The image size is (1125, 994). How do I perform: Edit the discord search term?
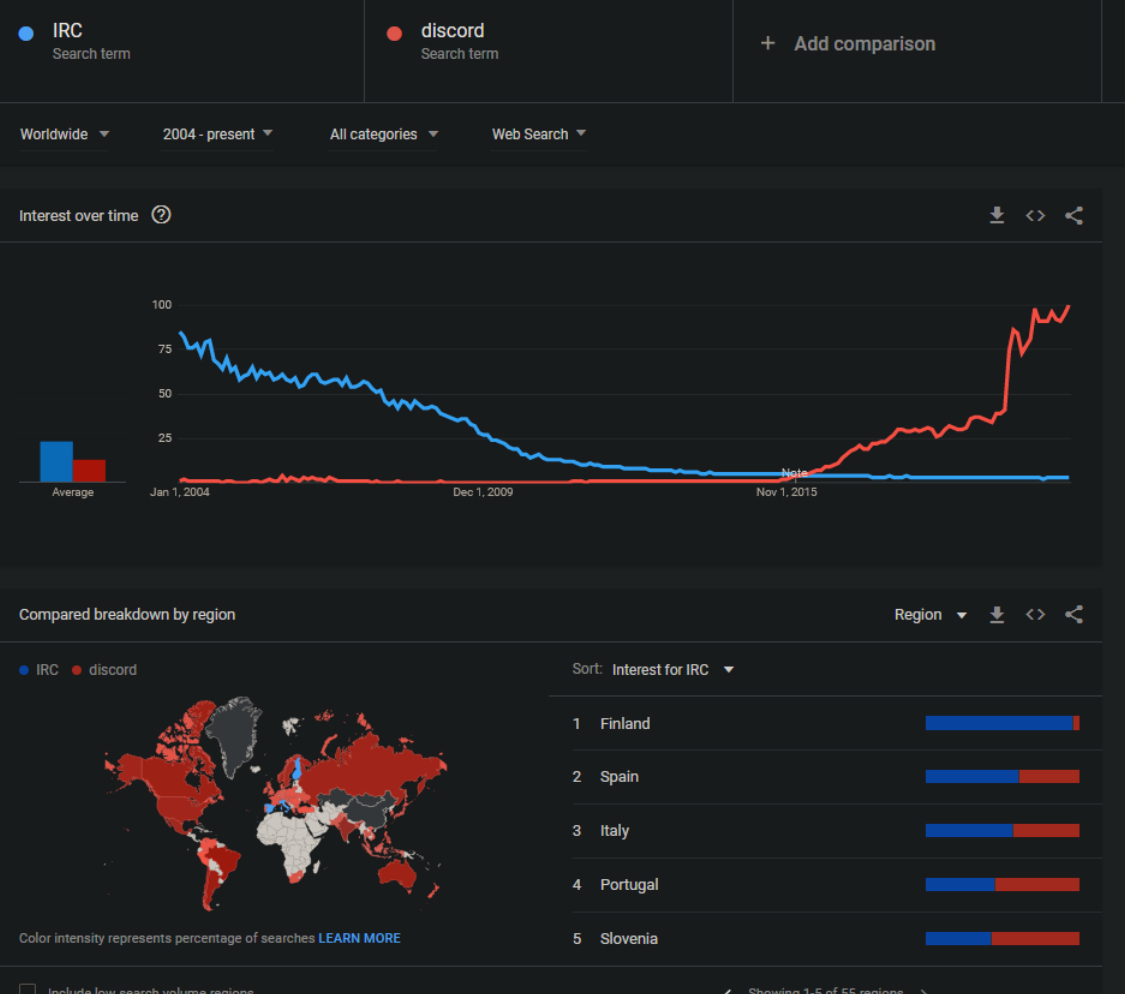[x=459, y=41]
